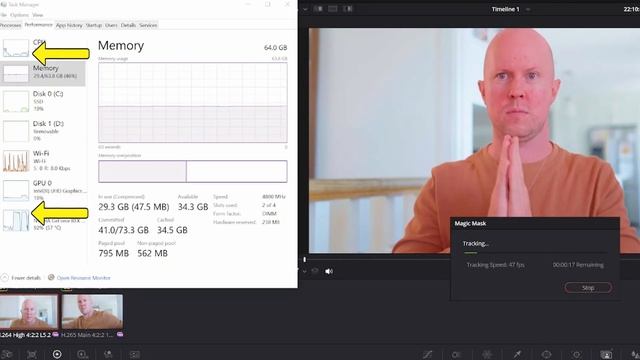Click the Memory usage graph
The width and height of the screenshot is (640, 360).
(x=193, y=102)
